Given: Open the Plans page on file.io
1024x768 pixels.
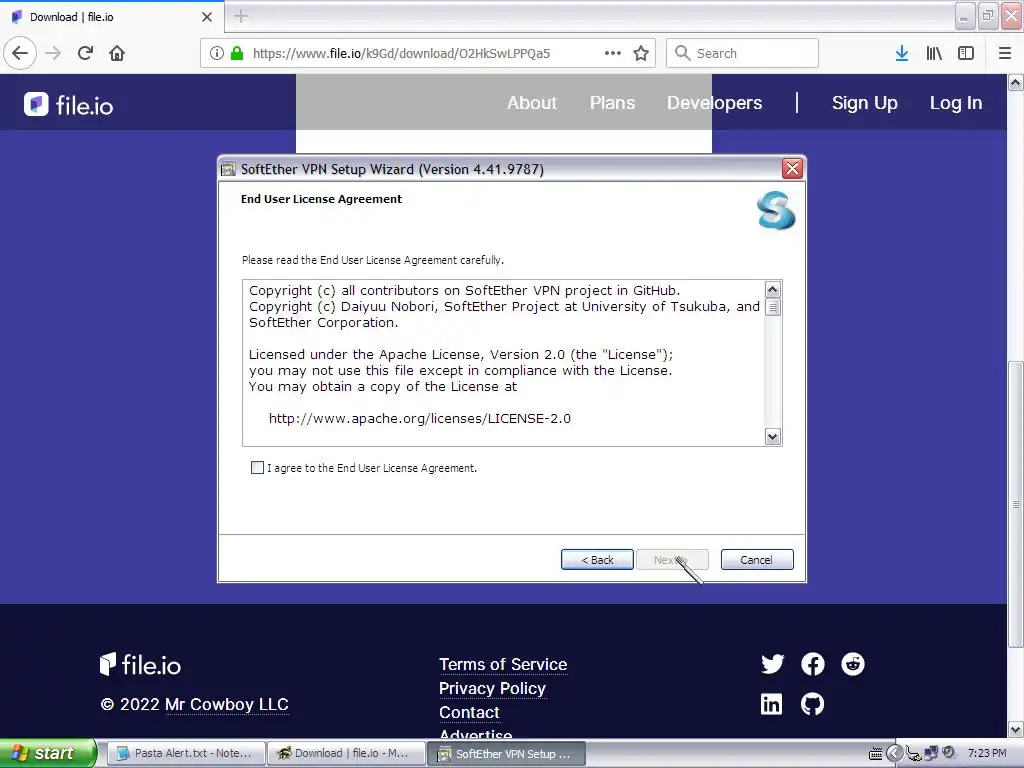Looking at the screenshot, I should point(612,103).
